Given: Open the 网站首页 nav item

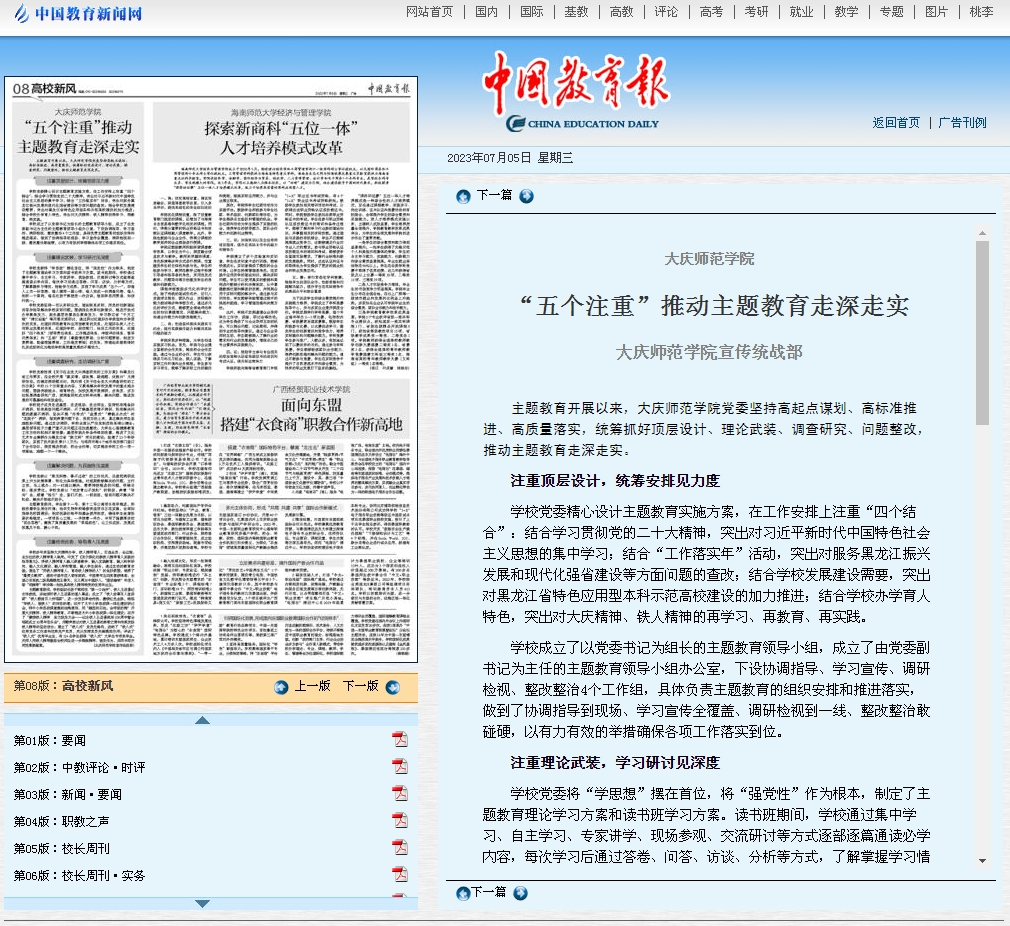Looking at the screenshot, I should pyautogui.click(x=429, y=12).
